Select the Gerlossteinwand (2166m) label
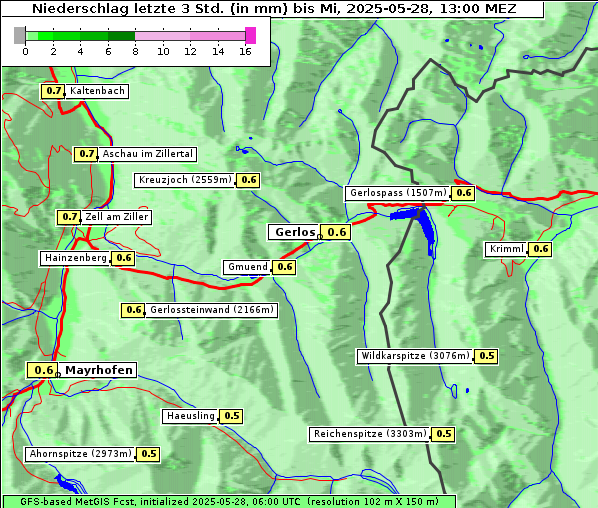The height and width of the screenshot is (508, 598). pyautogui.click(x=211, y=310)
